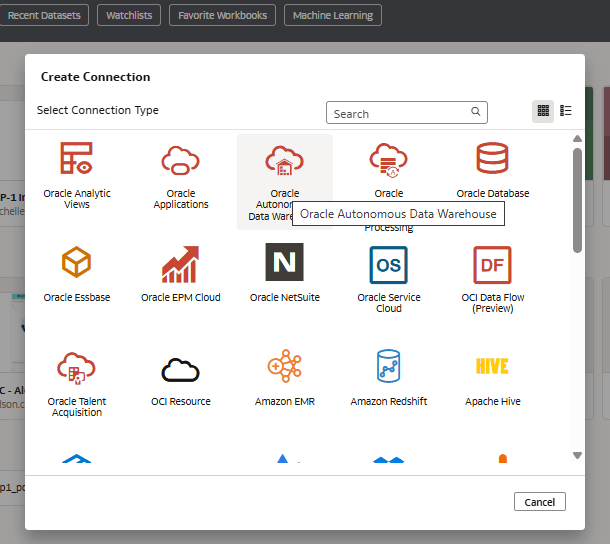This screenshot has width=610, height=544.
Task: Click the scrollbar up arrow
Action: point(577,139)
